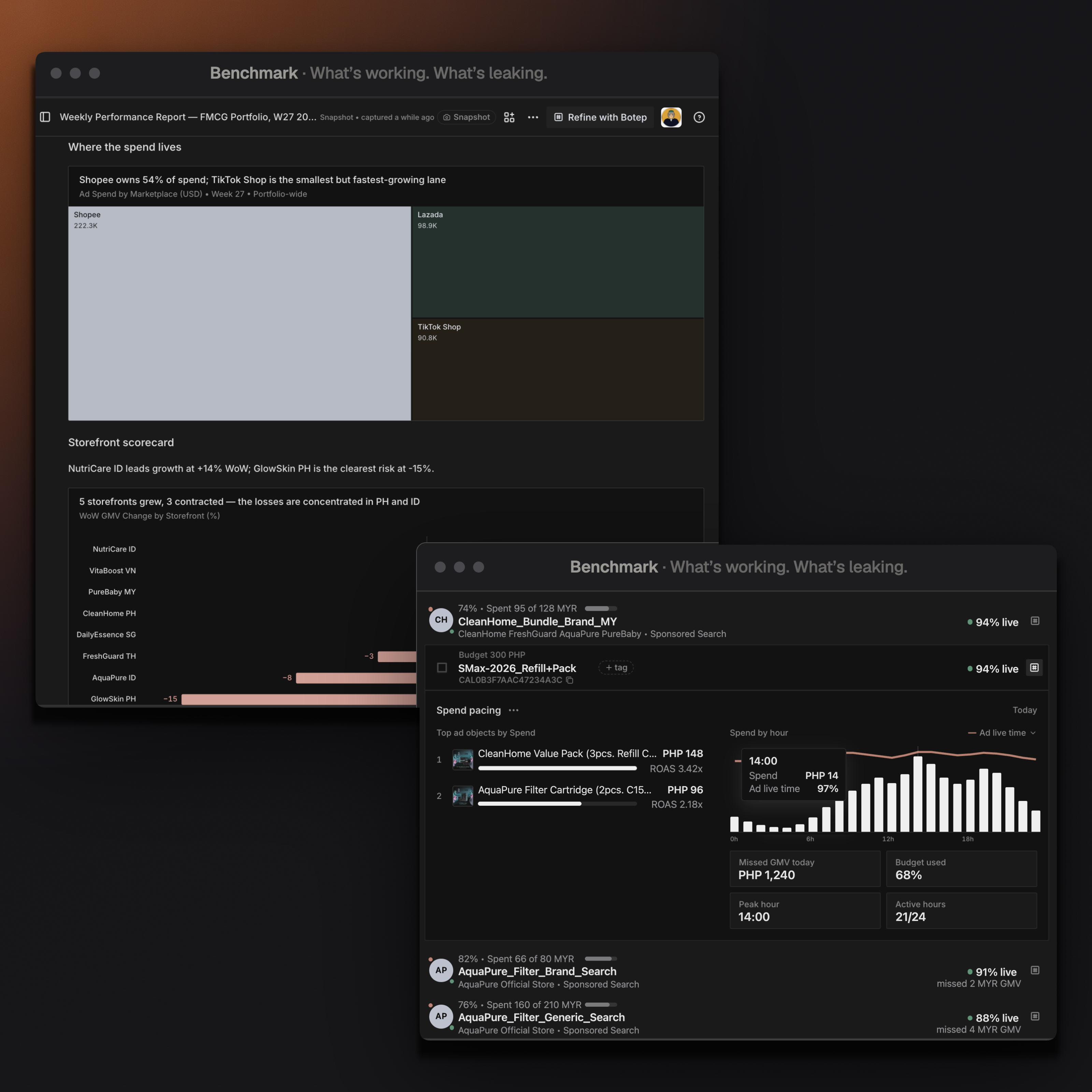Click the 94% live status on CleanHome_Bundle_Brand_MY
Viewport: 1092px width, 1092px height.
tap(992, 622)
